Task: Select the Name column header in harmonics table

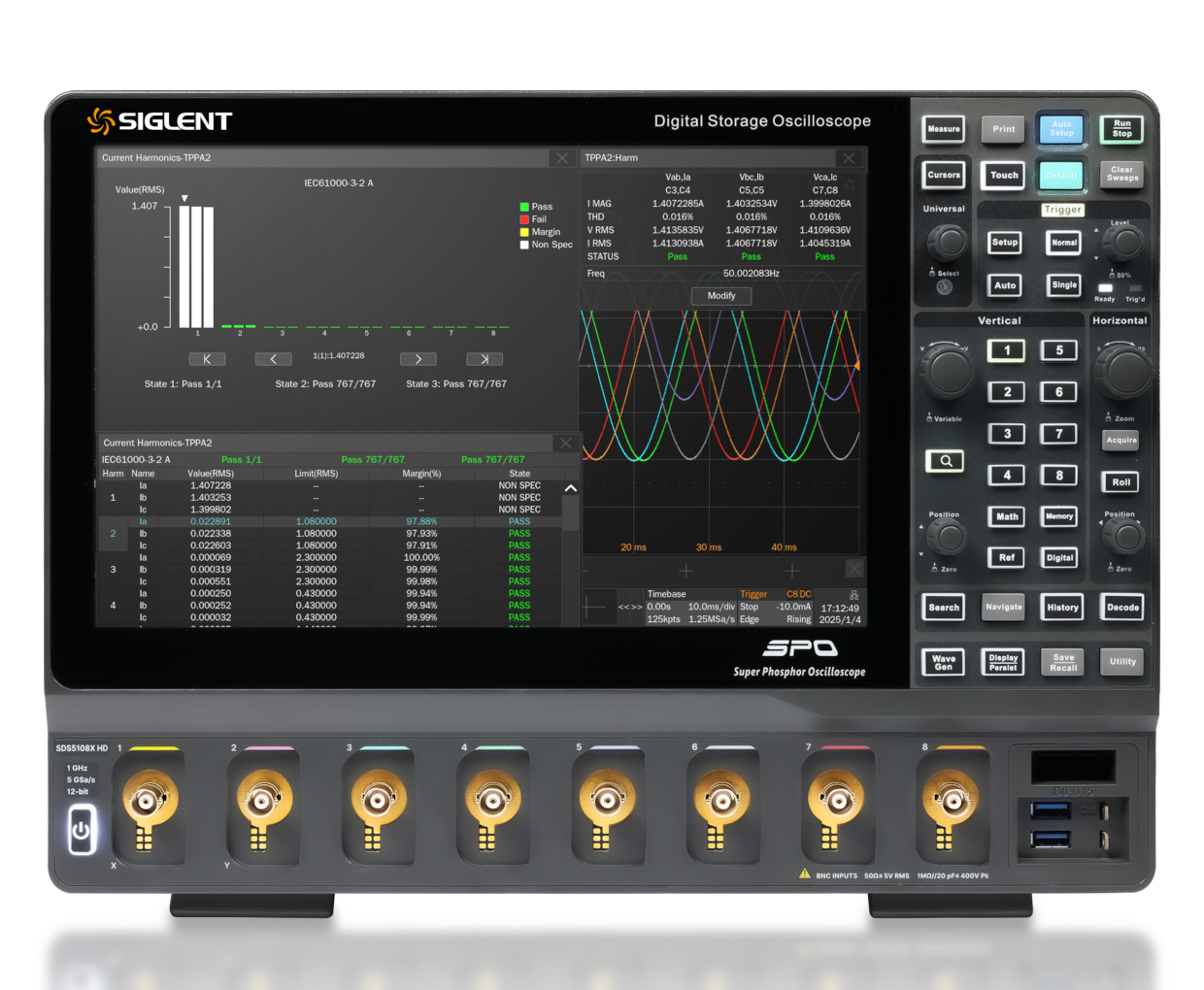Action: coord(143,474)
